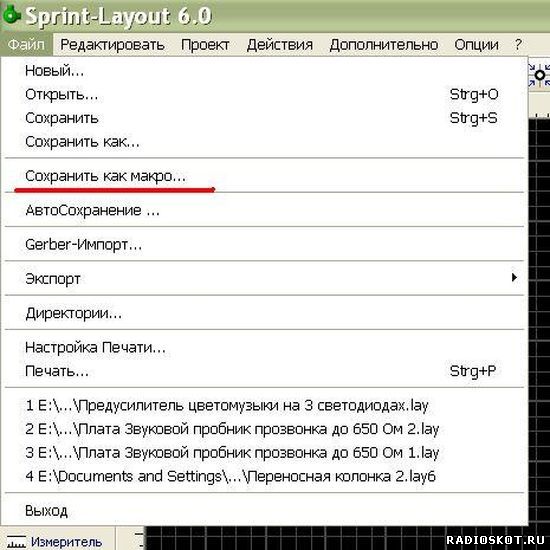Open the Опции menu

[x=476, y=45]
